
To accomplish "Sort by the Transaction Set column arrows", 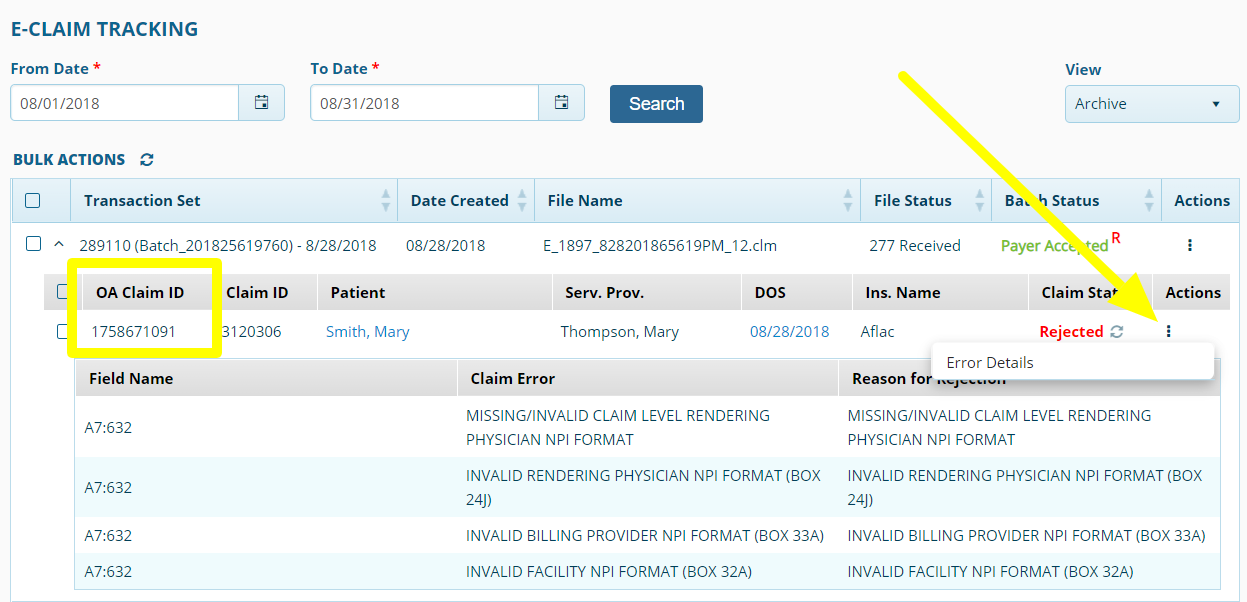I will click(386, 201).
